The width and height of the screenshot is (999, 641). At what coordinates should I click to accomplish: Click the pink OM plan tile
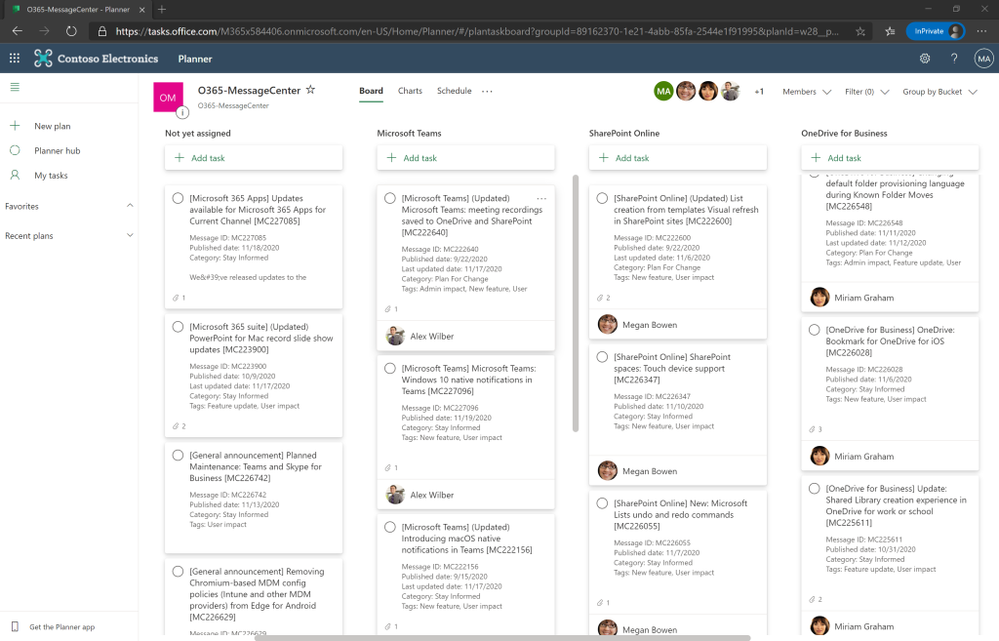pyautogui.click(x=168, y=97)
